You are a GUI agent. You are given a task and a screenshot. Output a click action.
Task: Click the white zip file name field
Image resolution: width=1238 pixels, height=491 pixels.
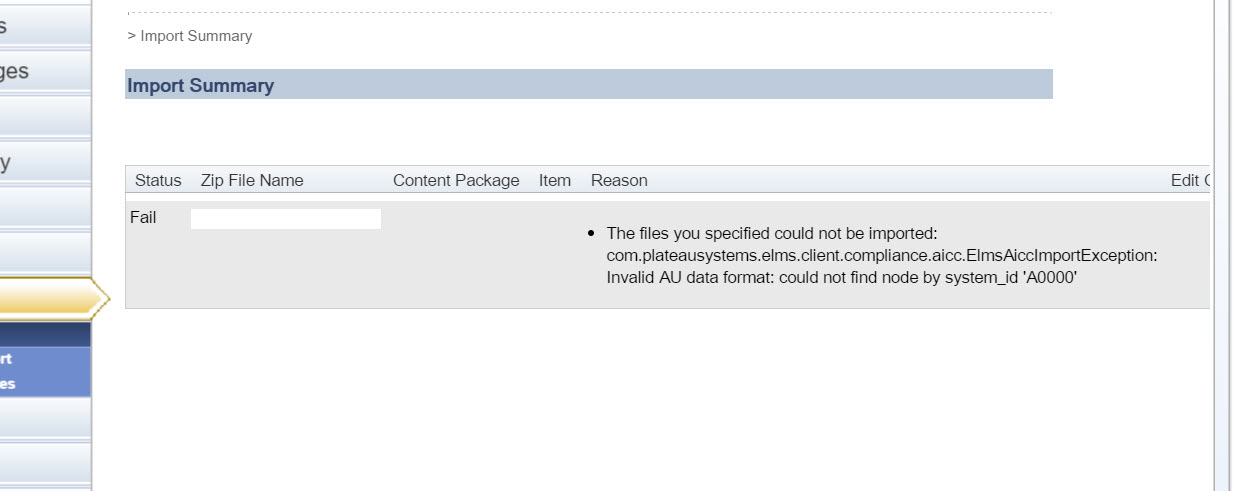pos(286,219)
